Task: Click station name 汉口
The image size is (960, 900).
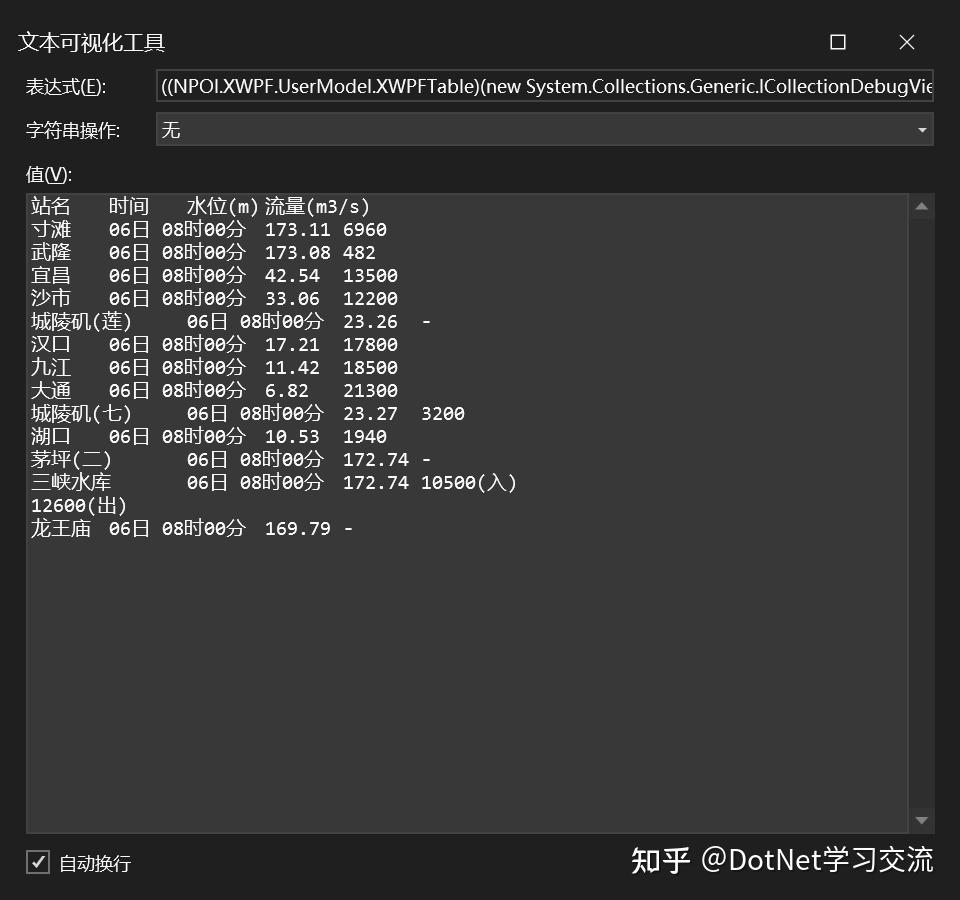Action: click(x=51, y=344)
